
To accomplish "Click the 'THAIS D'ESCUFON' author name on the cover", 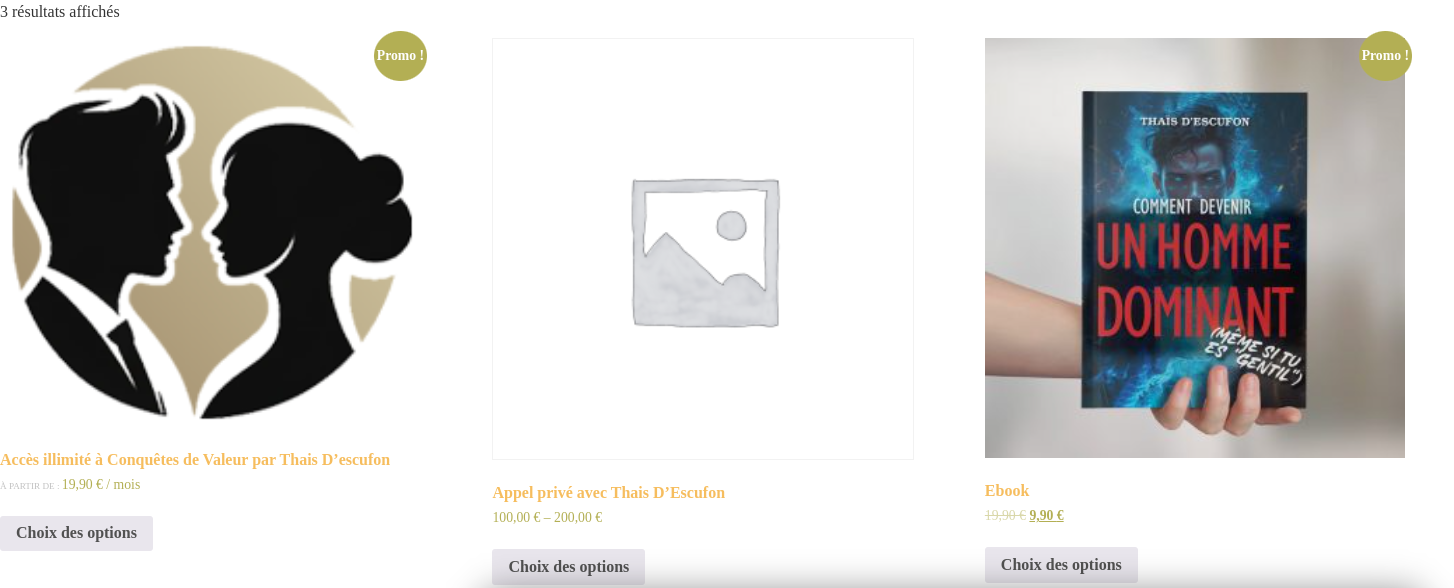I will pyautogui.click(x=1195, y=122).
